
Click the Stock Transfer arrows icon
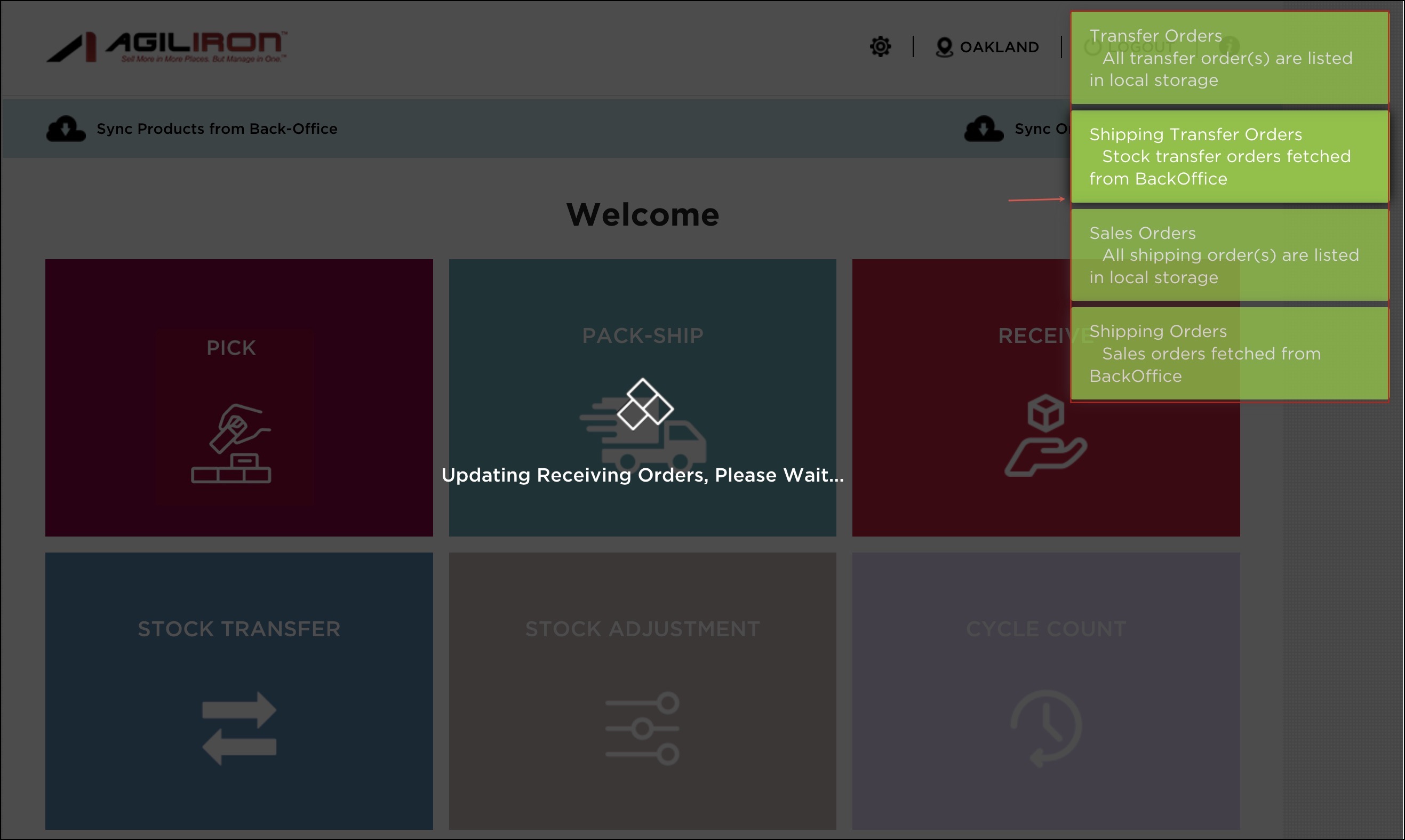(239, 728)
